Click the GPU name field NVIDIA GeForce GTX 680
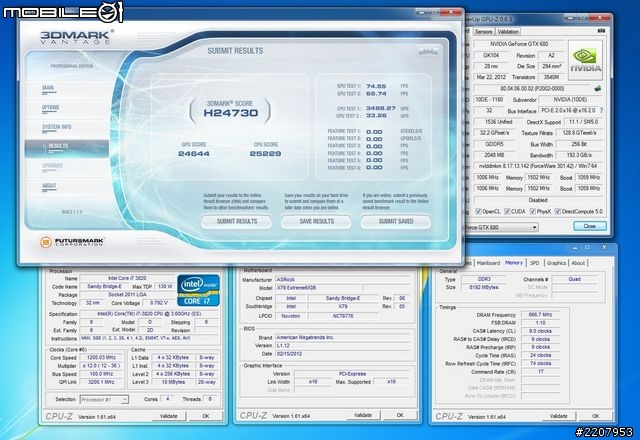Viewport: 640px width, 440px height. pos(518,44)
